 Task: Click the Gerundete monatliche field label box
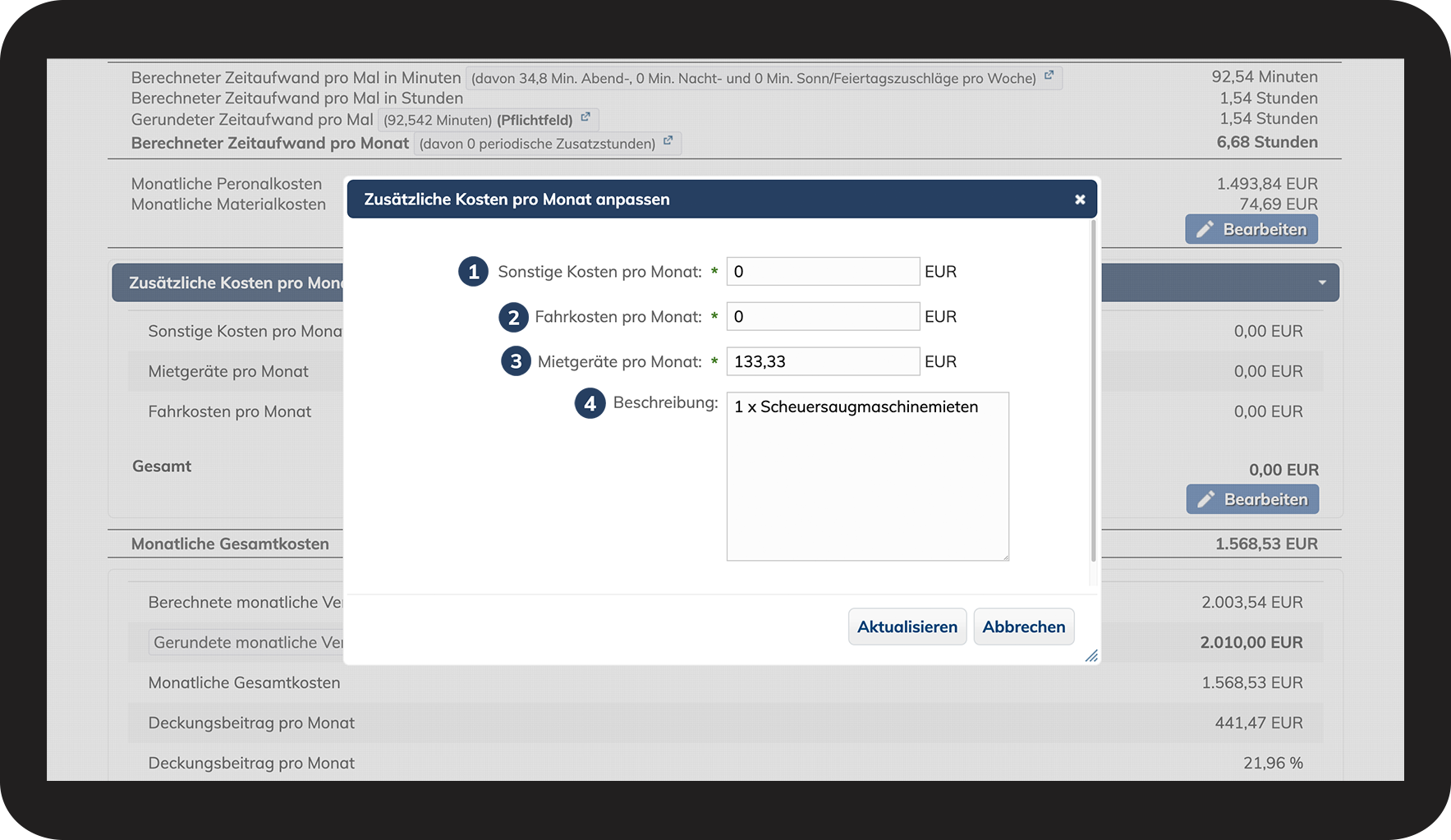pos(246,642)
